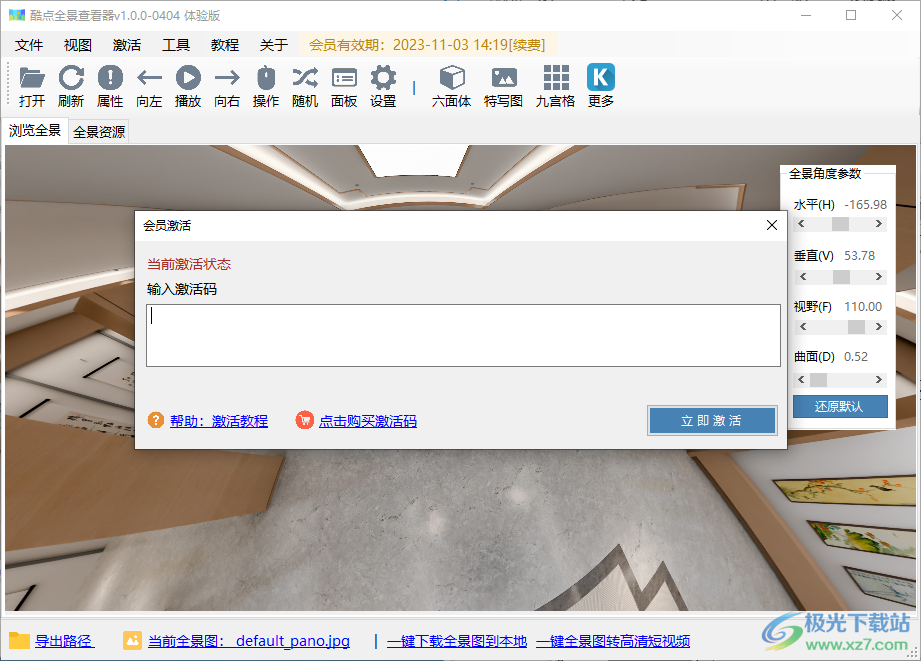Open the Properties (属性) toolbar icon

(110, 78)
